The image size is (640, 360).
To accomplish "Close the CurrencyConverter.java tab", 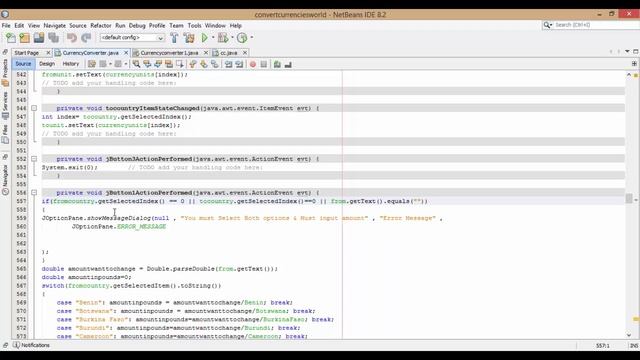I will pyautogui.click(x=126, y=53).
